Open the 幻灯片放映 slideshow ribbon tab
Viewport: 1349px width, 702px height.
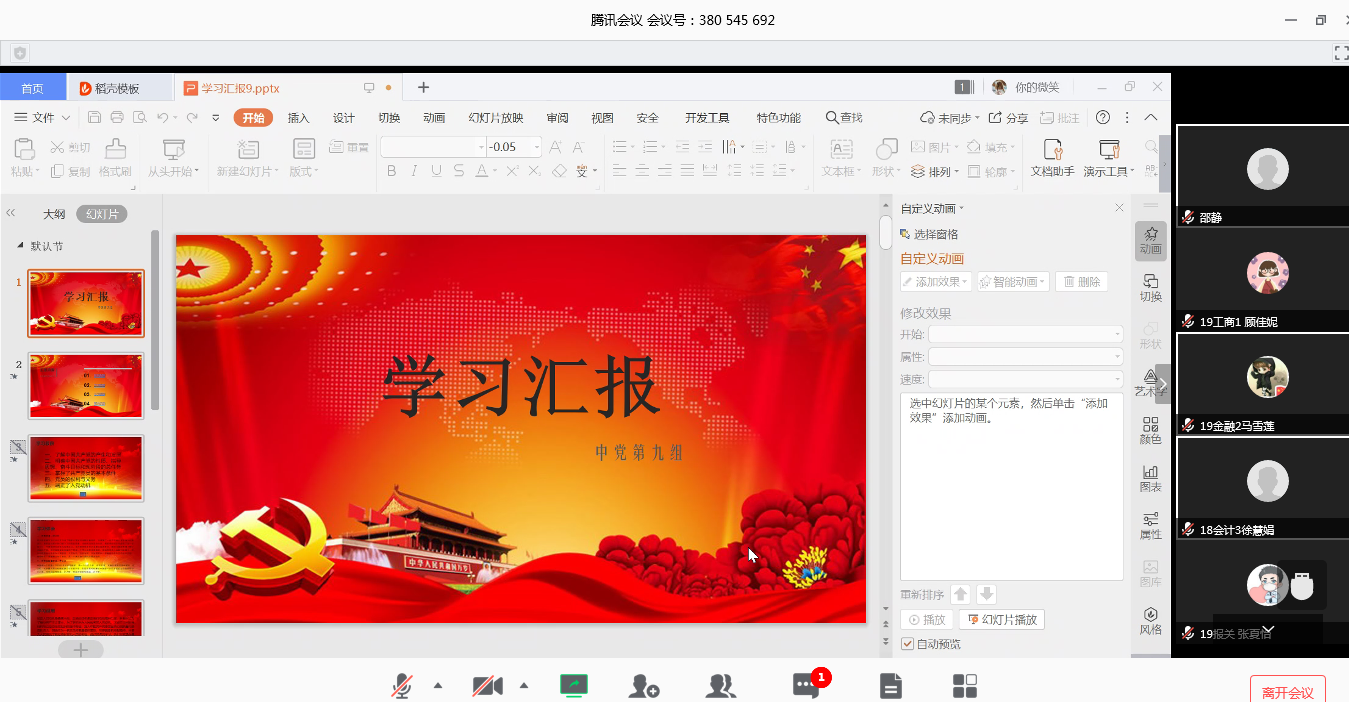[x=496, y=118]
